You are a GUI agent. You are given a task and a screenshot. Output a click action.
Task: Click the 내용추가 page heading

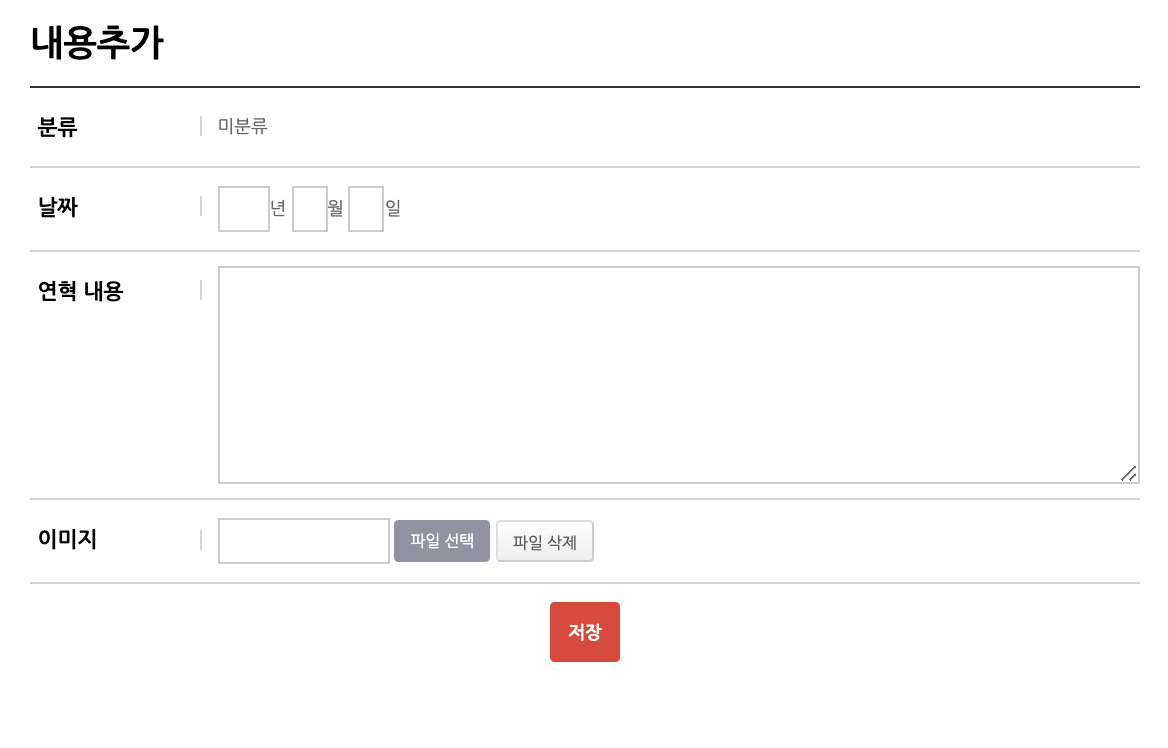click(97, 43)
